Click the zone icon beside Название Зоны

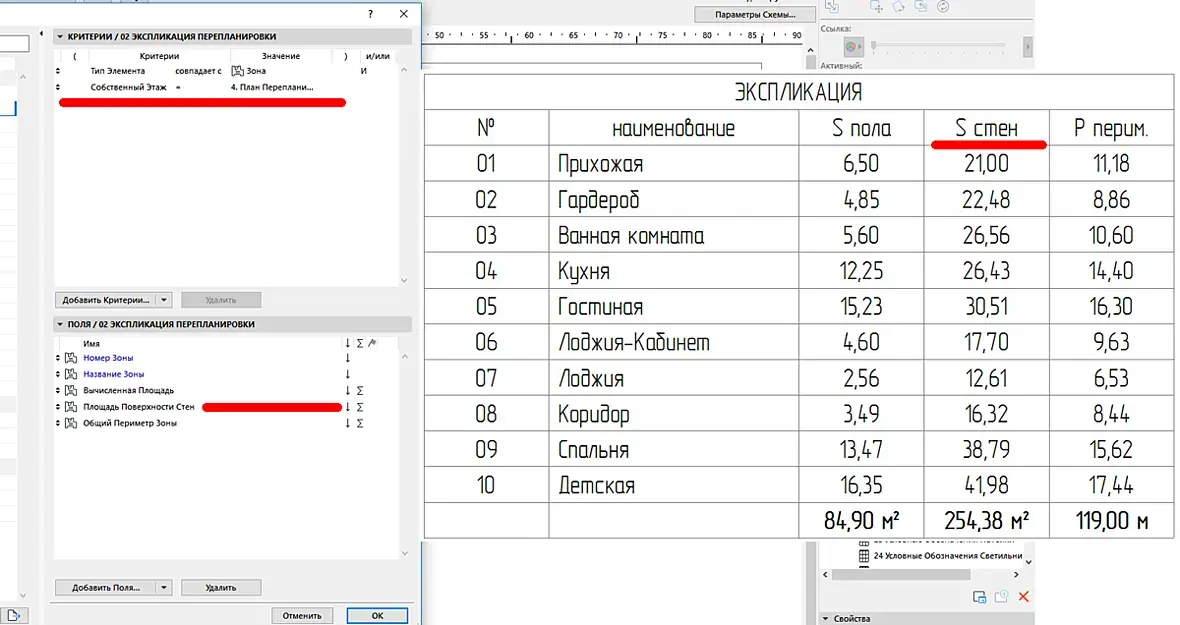click(x=71, y=374)
